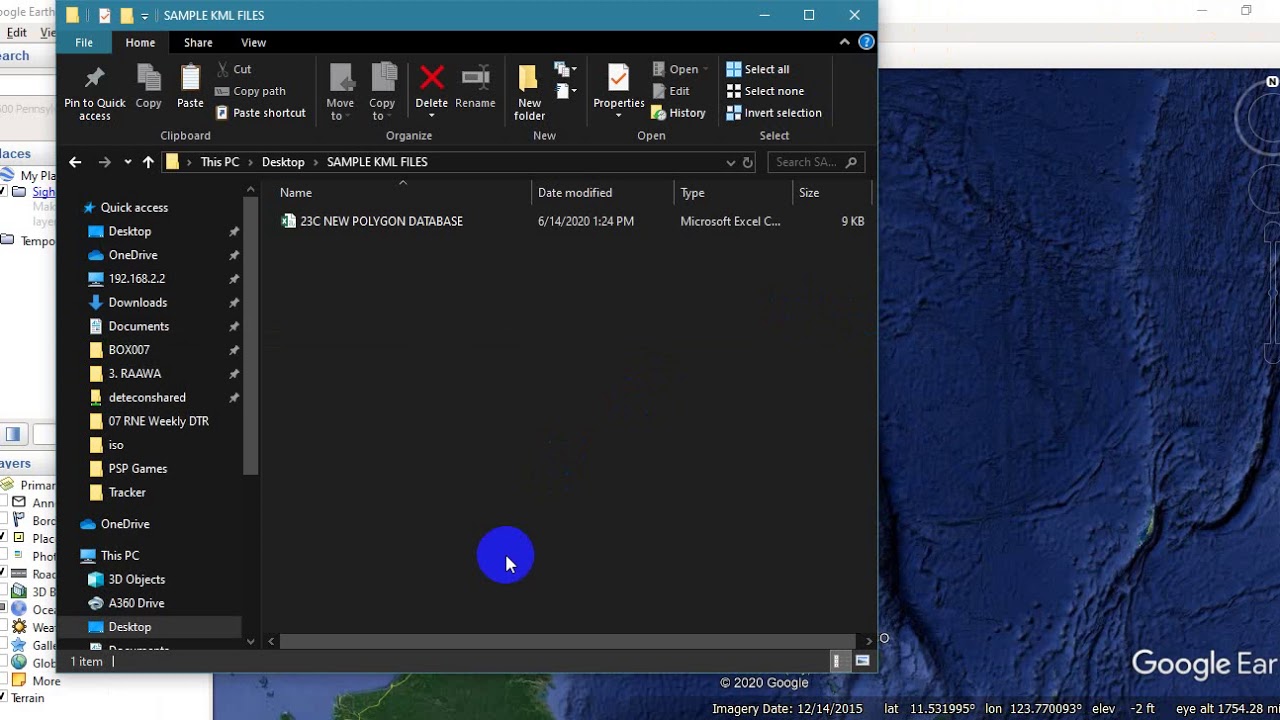Open 07 RNE Weekly DTR folder
The height and width of the screenshot is (720, 1280).
(x=148, y=421)
